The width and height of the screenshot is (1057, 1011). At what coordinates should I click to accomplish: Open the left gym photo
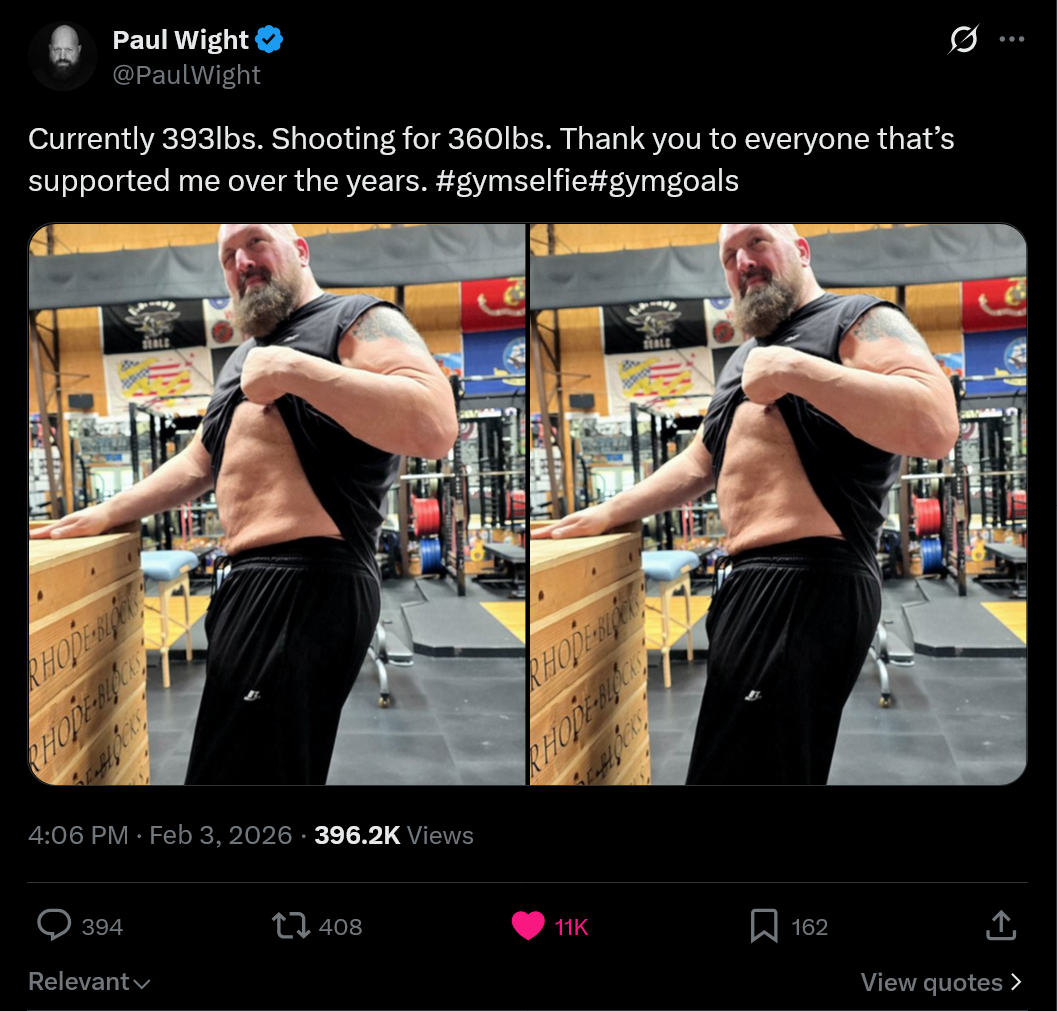click(277, 504)
